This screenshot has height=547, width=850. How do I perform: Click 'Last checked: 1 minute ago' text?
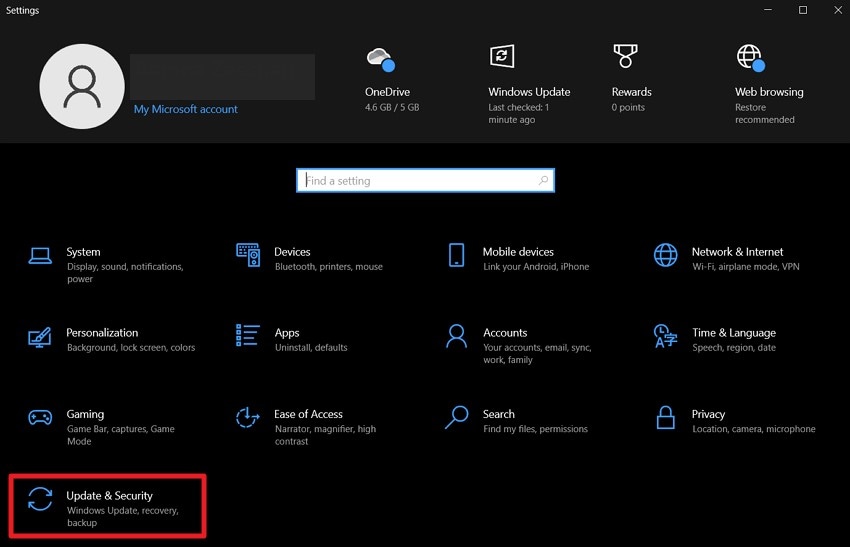(519, 113)
